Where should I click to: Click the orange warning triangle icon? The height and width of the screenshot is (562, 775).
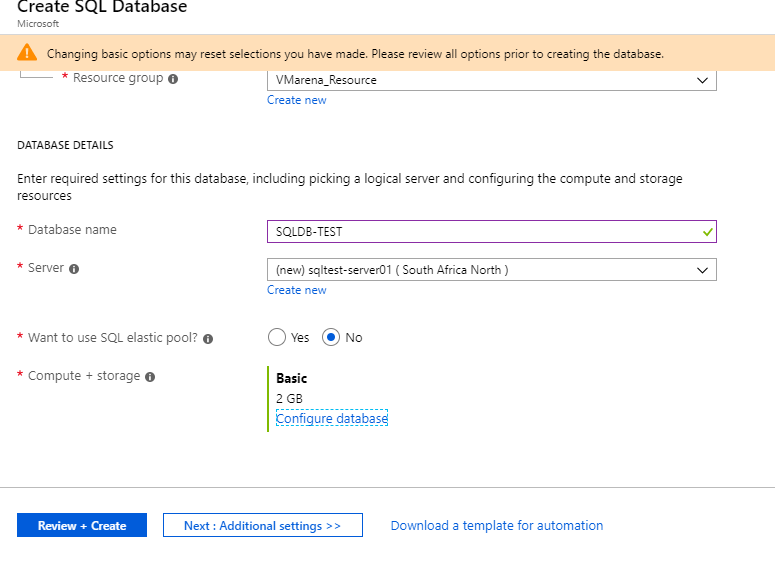[x=27, y=52]
